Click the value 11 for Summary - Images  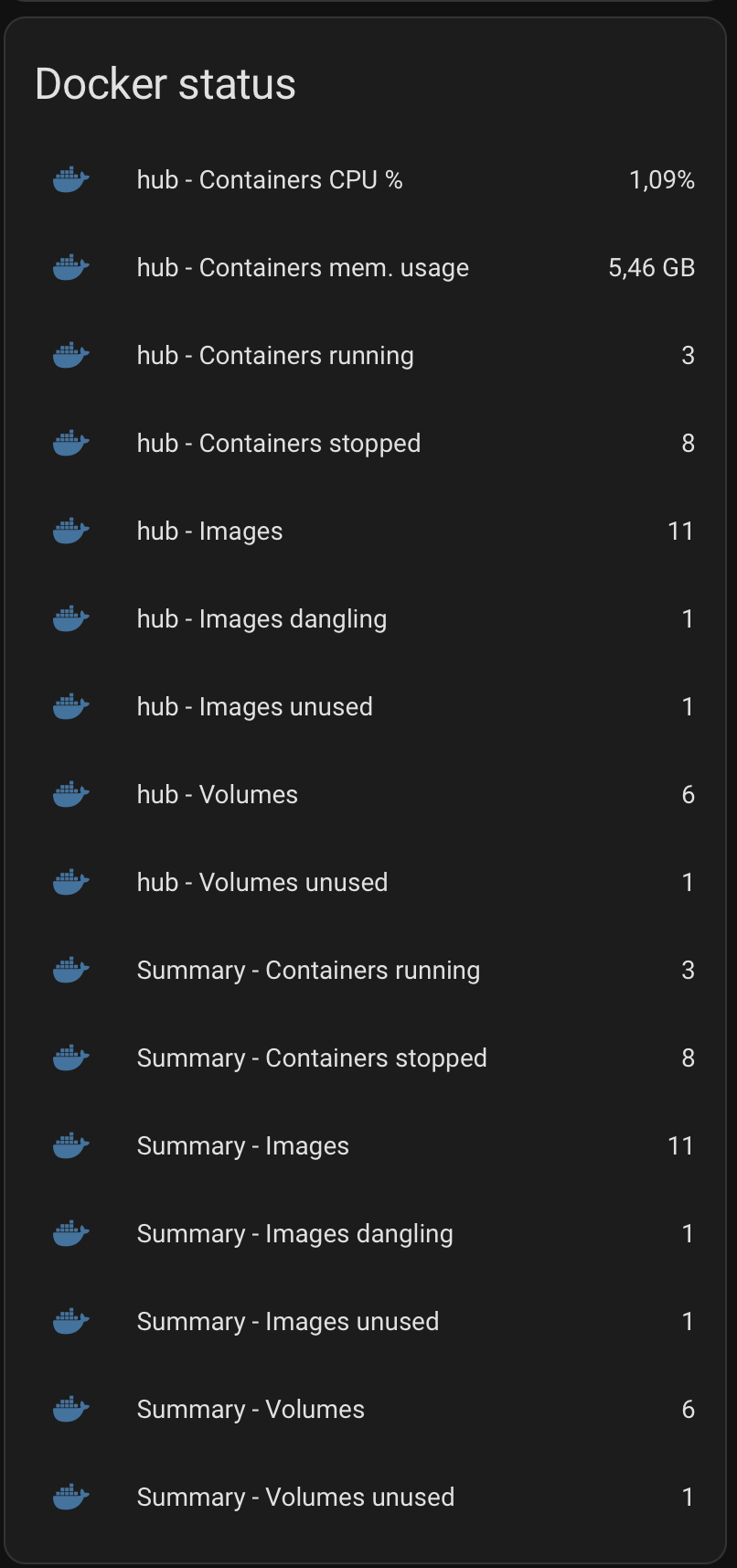(x=681, y=1145)
